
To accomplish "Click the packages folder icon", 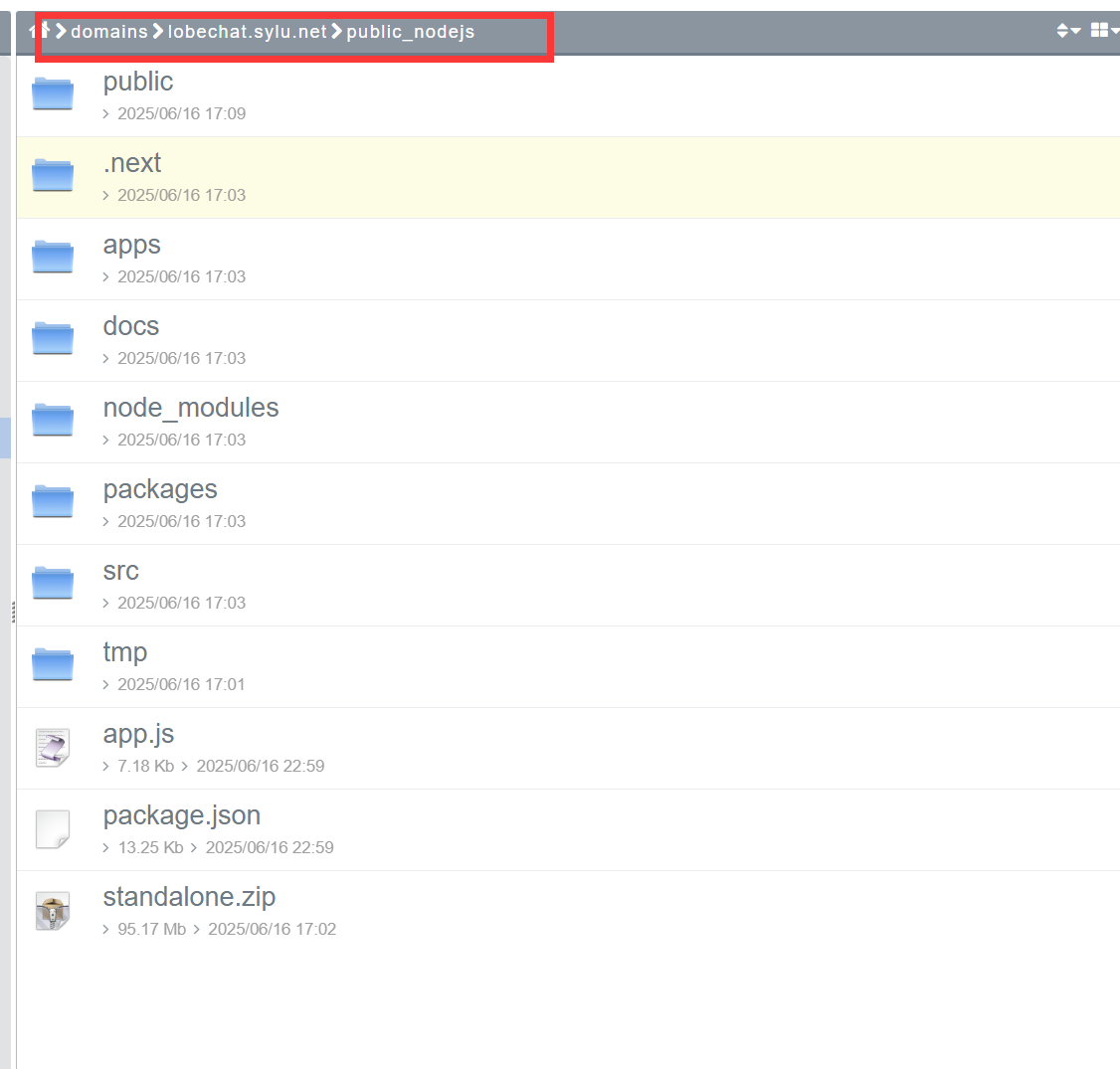I will 53,500.
